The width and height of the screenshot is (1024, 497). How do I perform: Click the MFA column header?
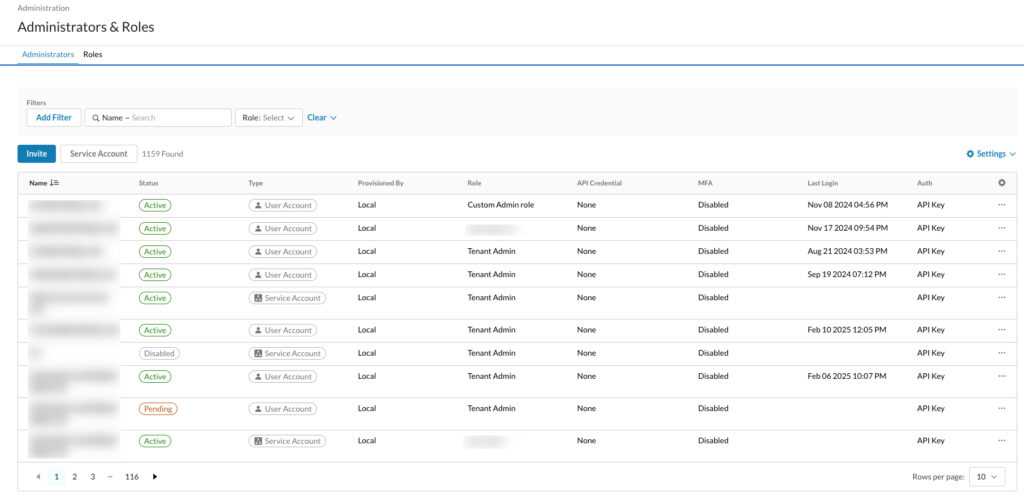[704, 184]
